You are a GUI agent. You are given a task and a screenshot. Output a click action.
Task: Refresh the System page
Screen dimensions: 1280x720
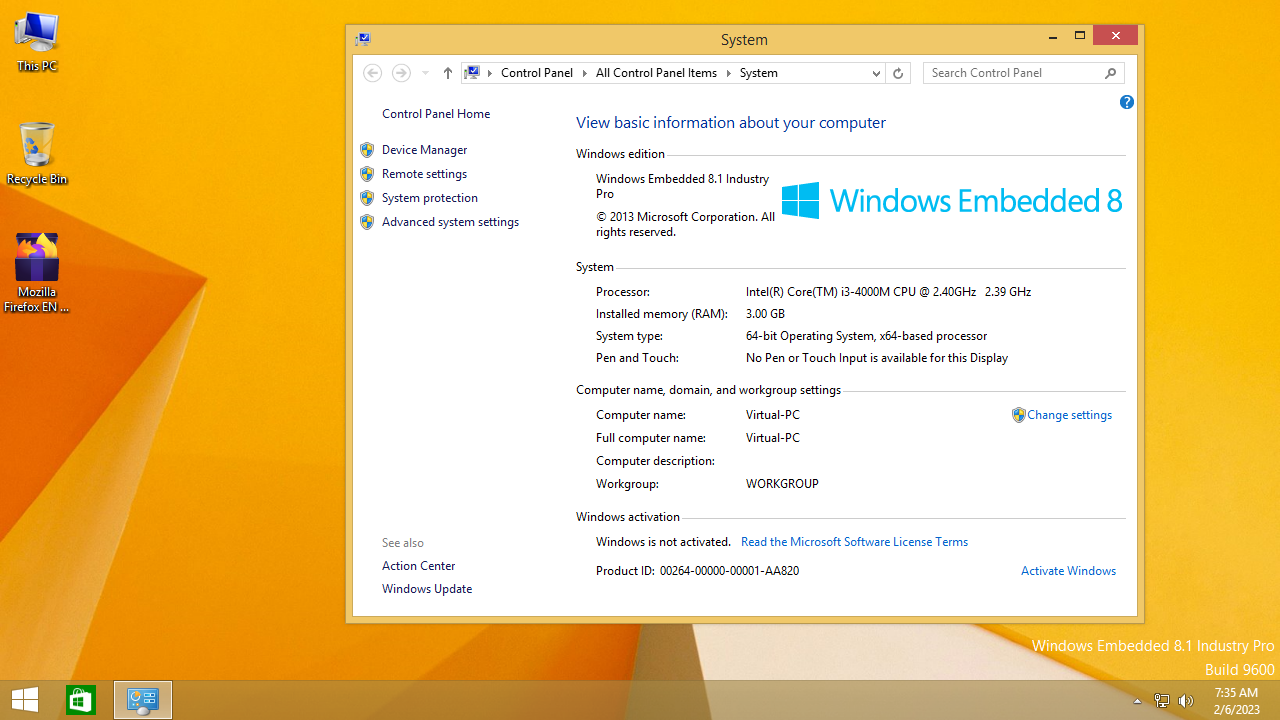click(898, 73)
